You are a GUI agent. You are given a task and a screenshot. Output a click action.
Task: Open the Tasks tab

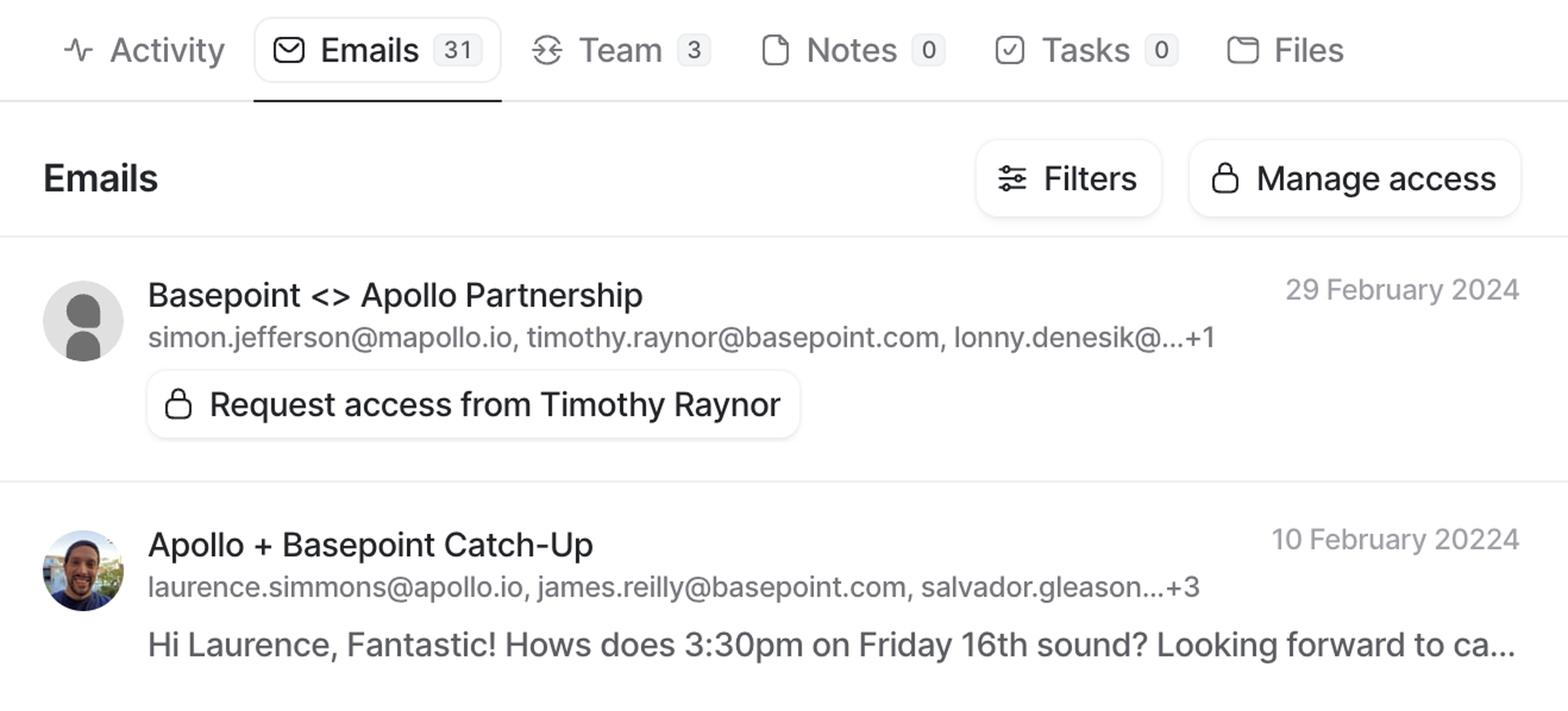point(1086,50)
